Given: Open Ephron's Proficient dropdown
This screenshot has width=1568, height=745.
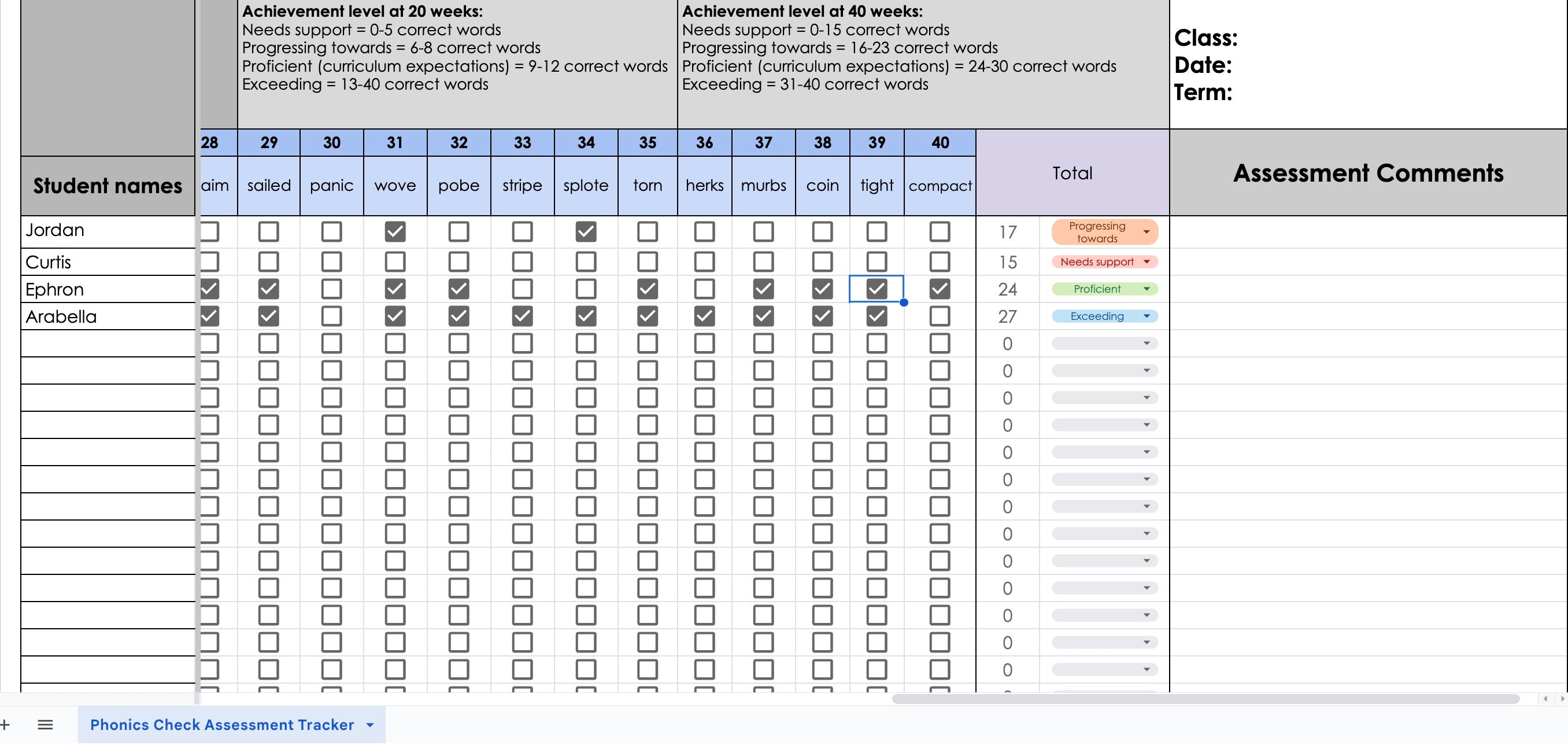Looking at the screenshot, I should [1104, 289].
